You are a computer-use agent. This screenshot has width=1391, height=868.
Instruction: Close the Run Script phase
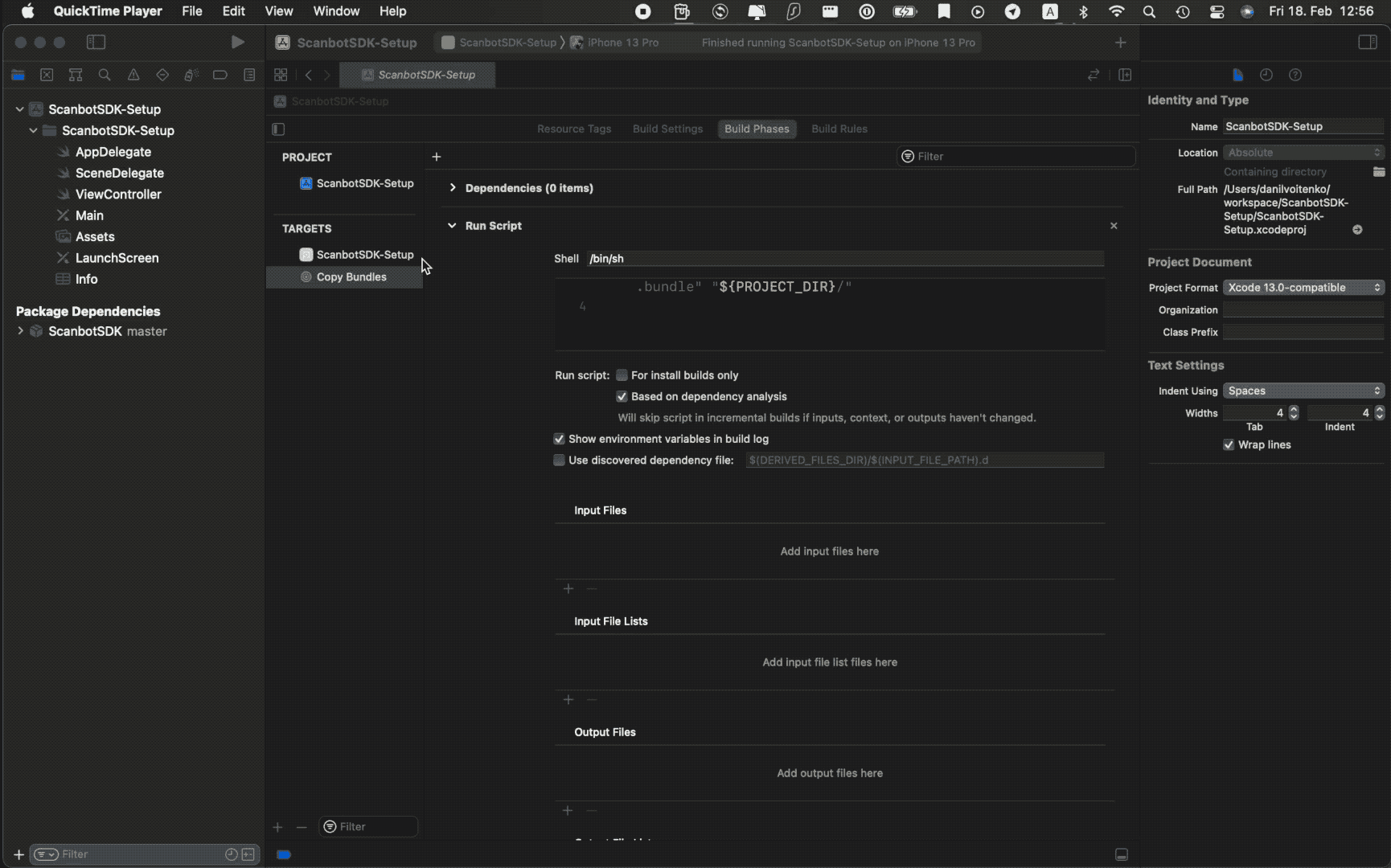coord(1114,226)
